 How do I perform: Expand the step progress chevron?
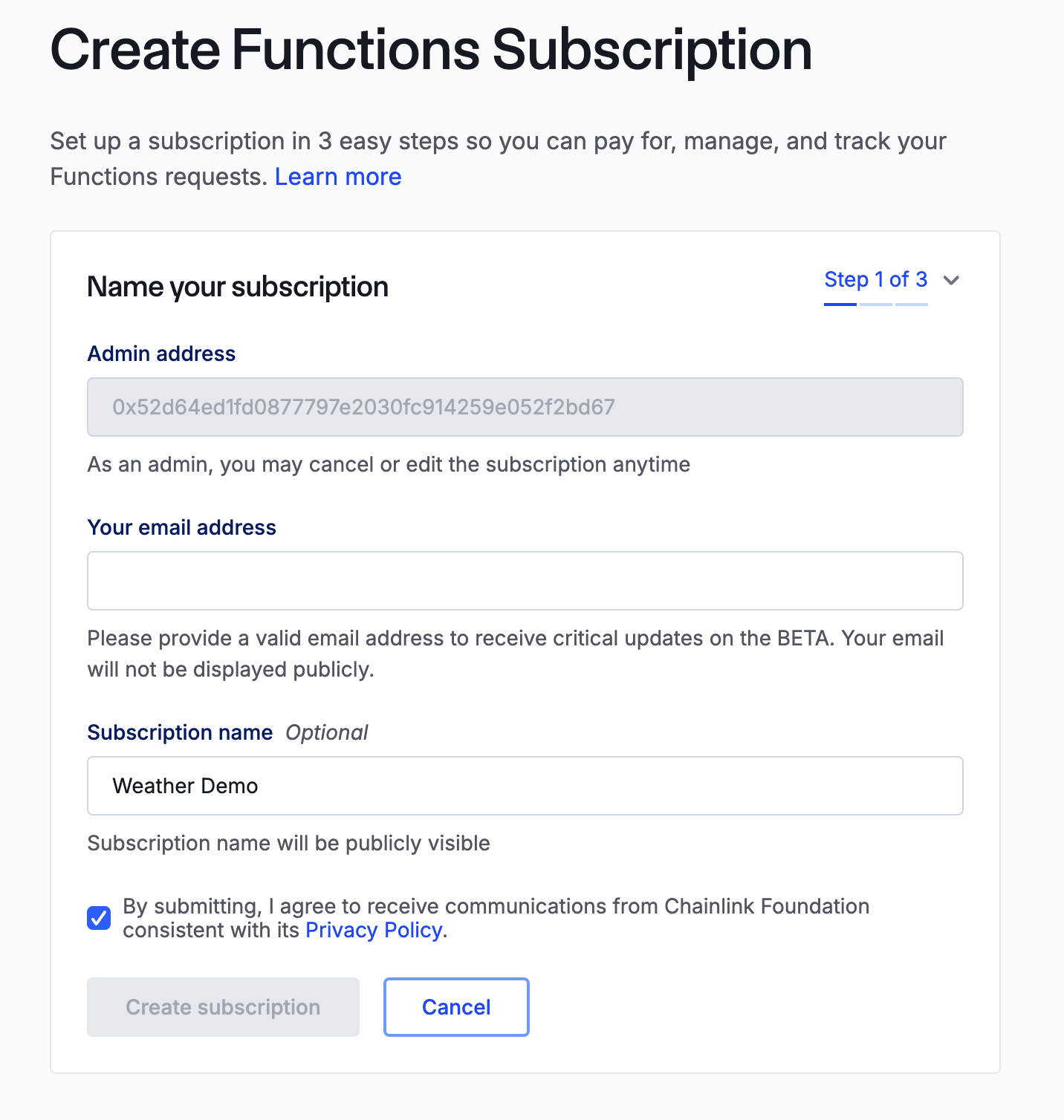[x=951, y=280]
